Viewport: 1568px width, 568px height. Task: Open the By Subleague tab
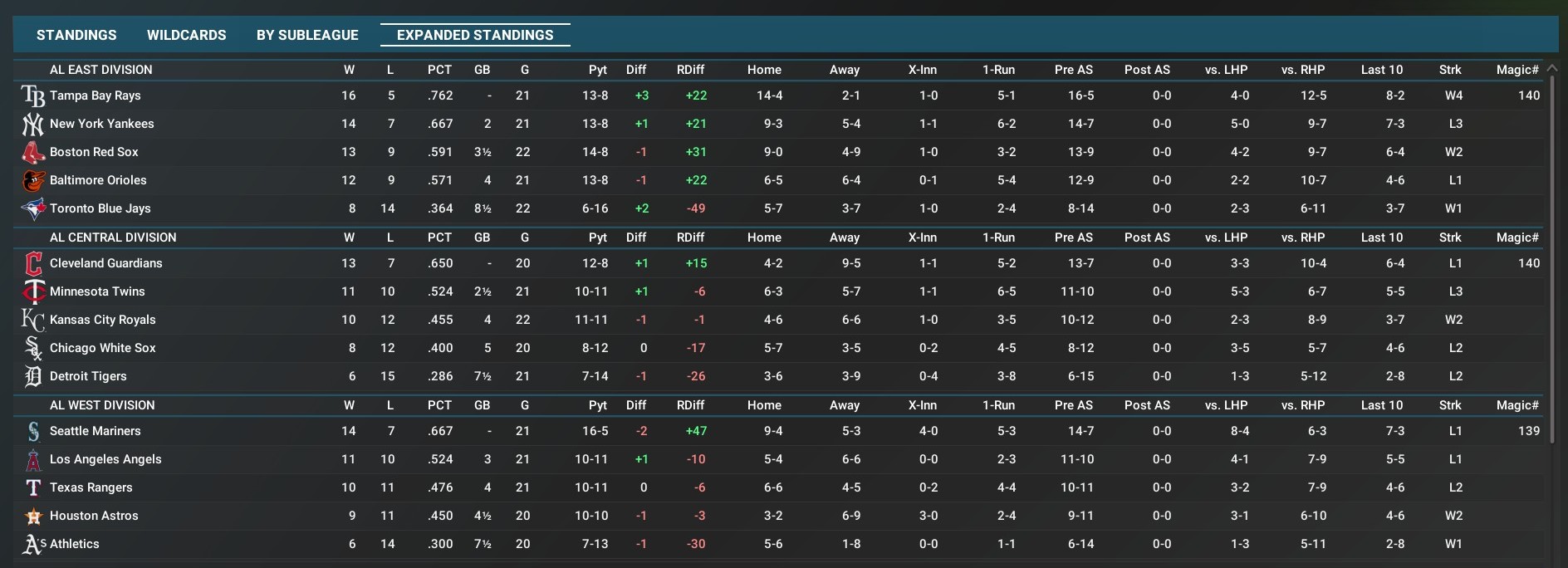(307, 35)
